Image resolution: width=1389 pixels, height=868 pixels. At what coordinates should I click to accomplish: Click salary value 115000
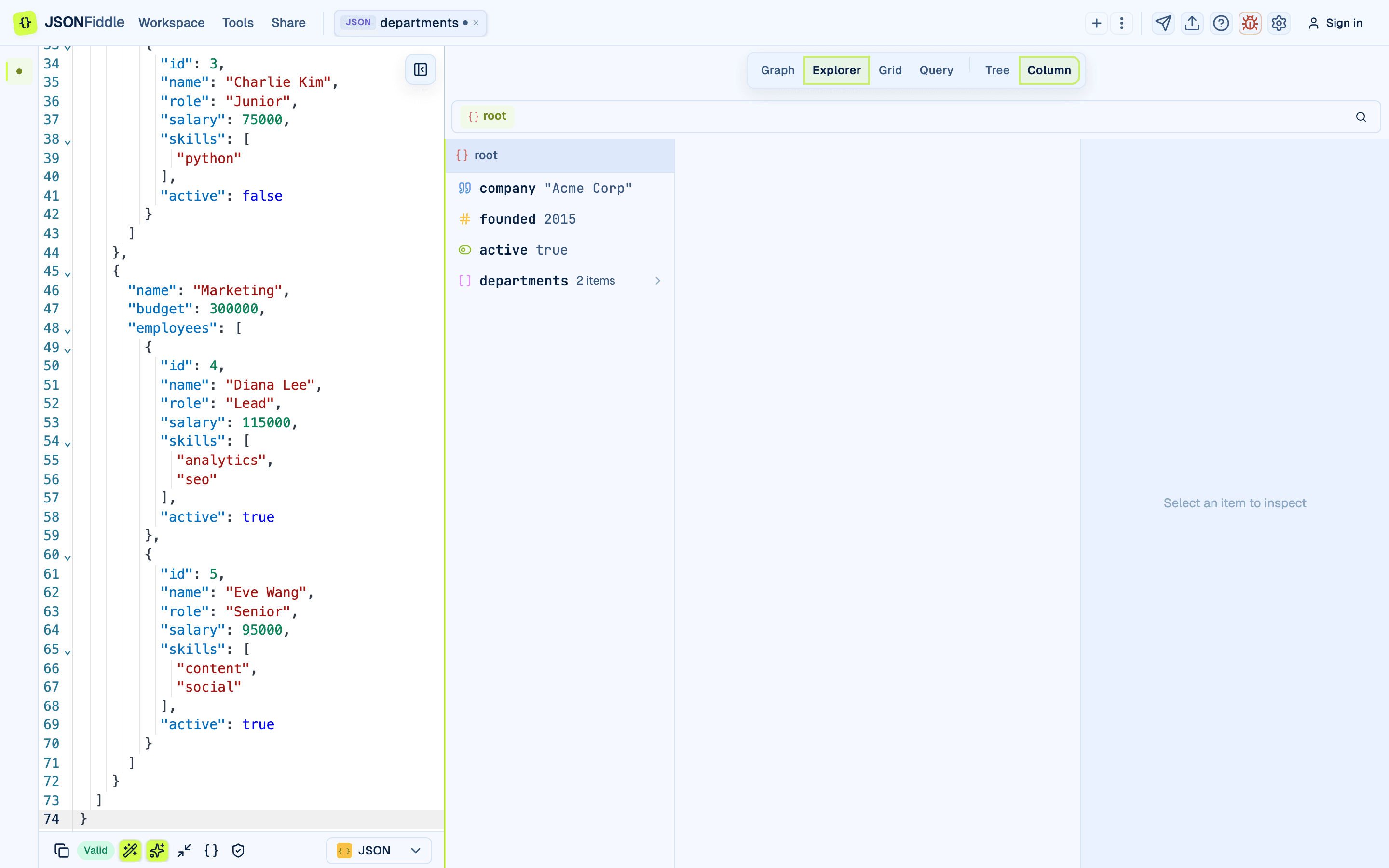(266, 422)
